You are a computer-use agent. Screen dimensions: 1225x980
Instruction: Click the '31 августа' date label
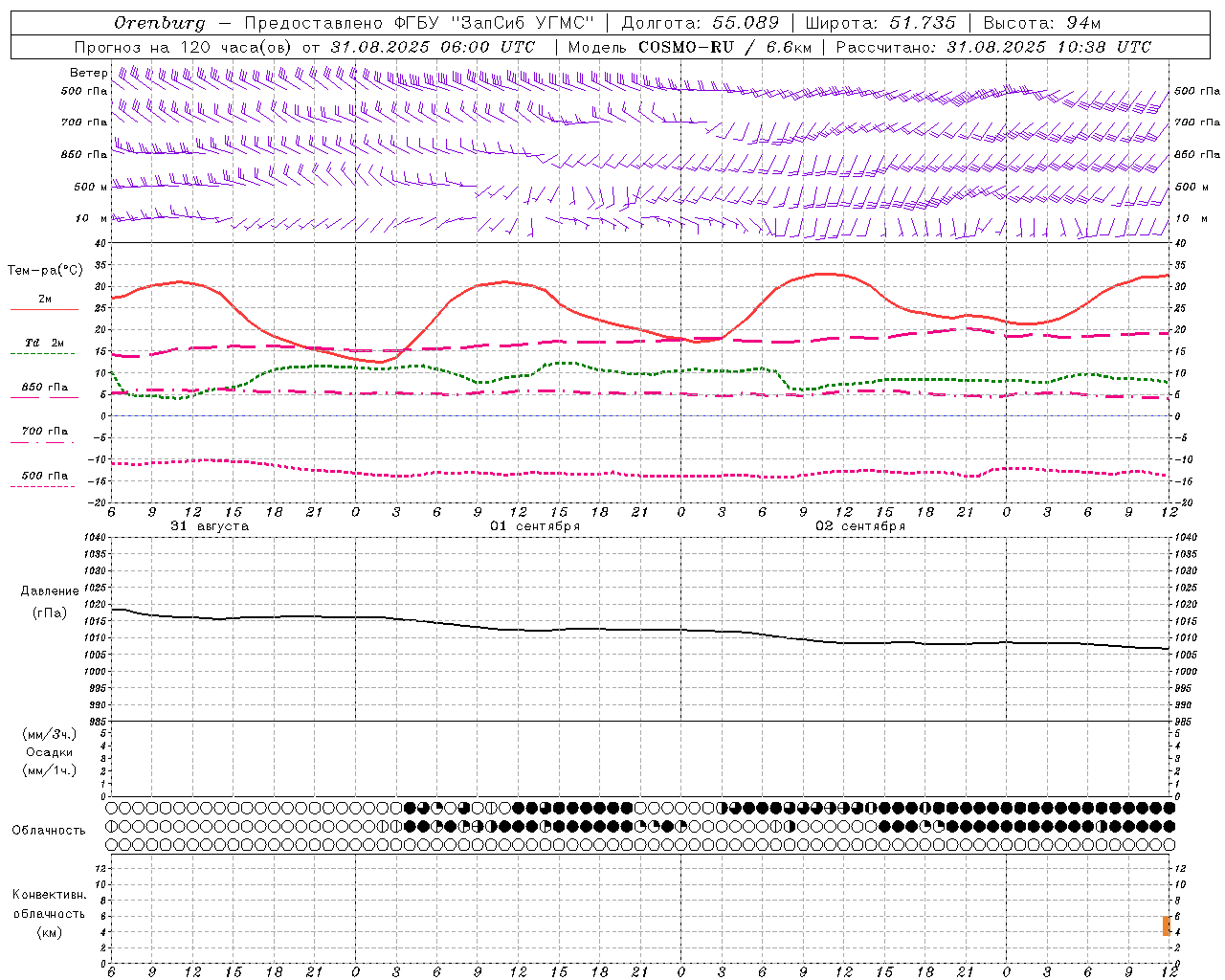click(210, 526)
